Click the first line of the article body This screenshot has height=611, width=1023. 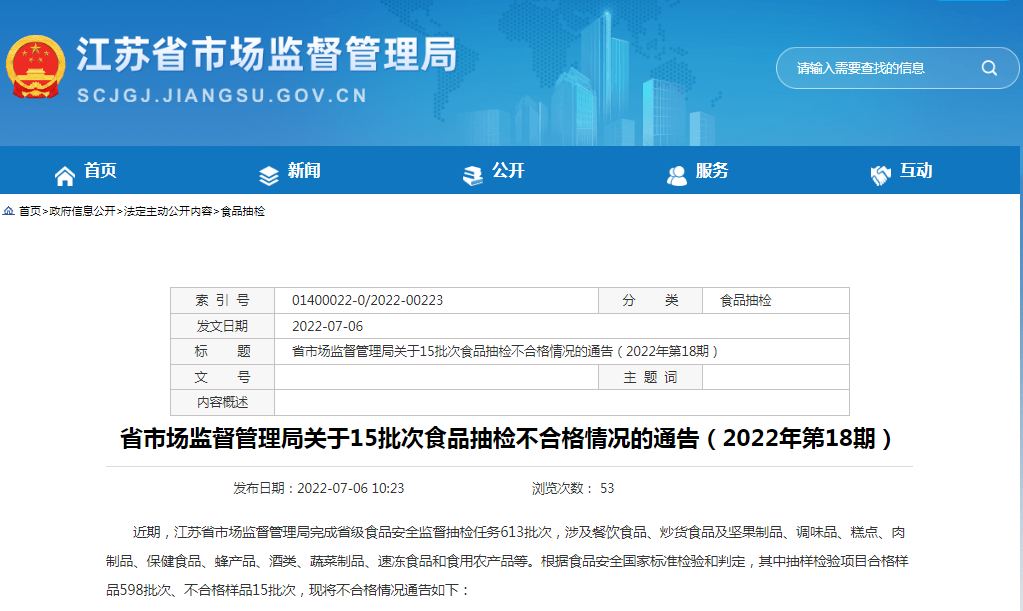point(519,532)
